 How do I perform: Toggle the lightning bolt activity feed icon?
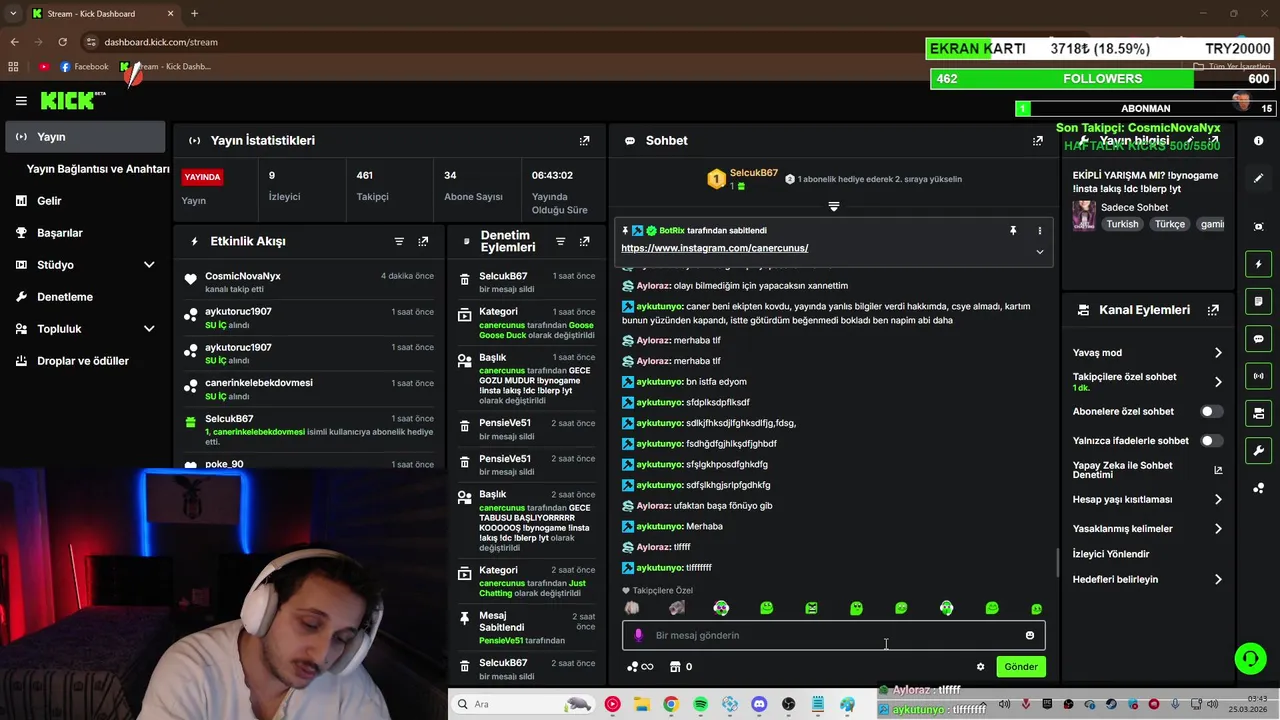click(x=1258, y=264)
